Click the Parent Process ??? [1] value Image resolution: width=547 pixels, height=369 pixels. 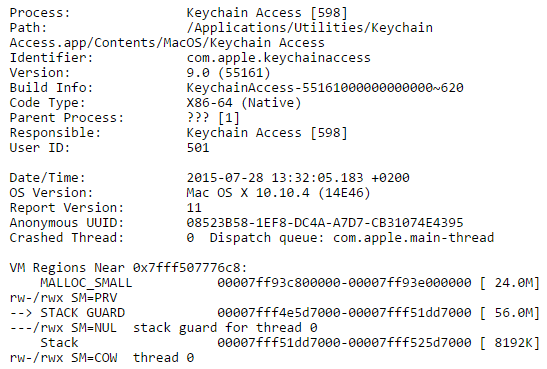coord(213,118)
